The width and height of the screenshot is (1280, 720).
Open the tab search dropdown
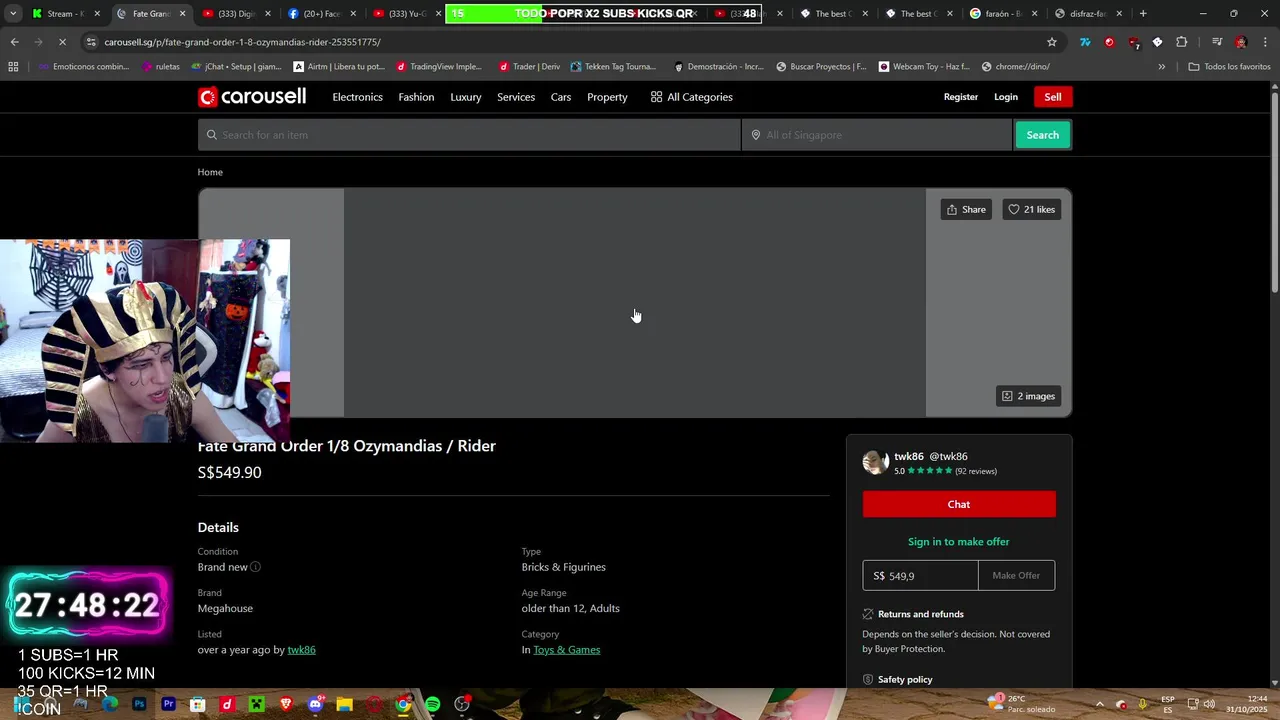tap(13, 14)
